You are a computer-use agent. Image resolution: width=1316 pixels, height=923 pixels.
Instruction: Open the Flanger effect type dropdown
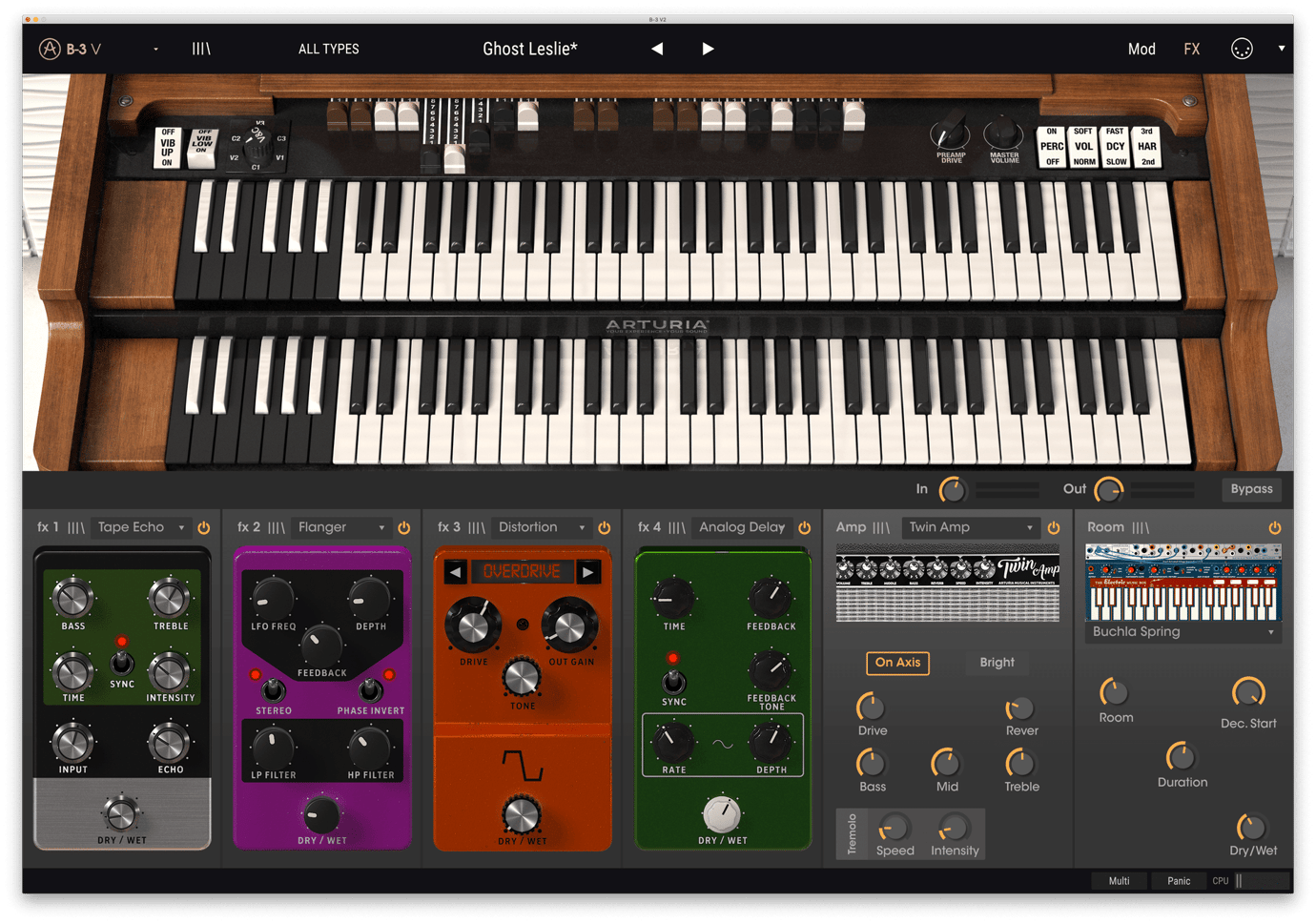(x=341, y=527)
